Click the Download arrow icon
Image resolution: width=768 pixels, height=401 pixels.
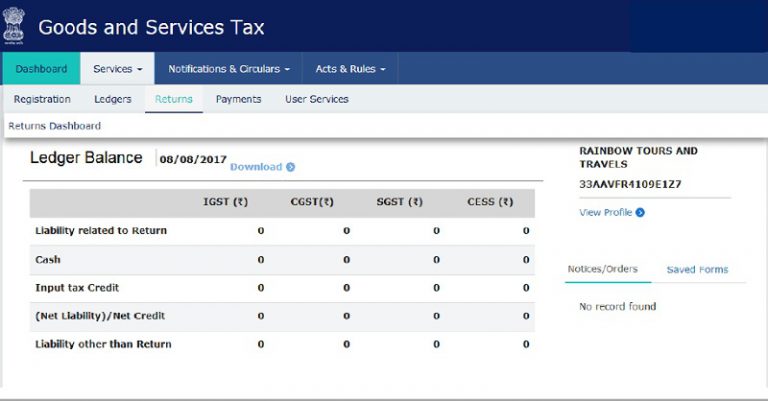(x=291, y=167)
